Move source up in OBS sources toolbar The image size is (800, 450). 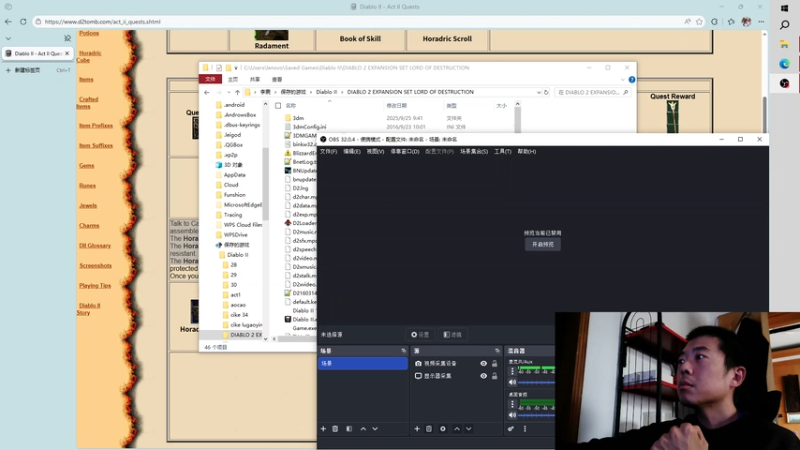point(457,429)
